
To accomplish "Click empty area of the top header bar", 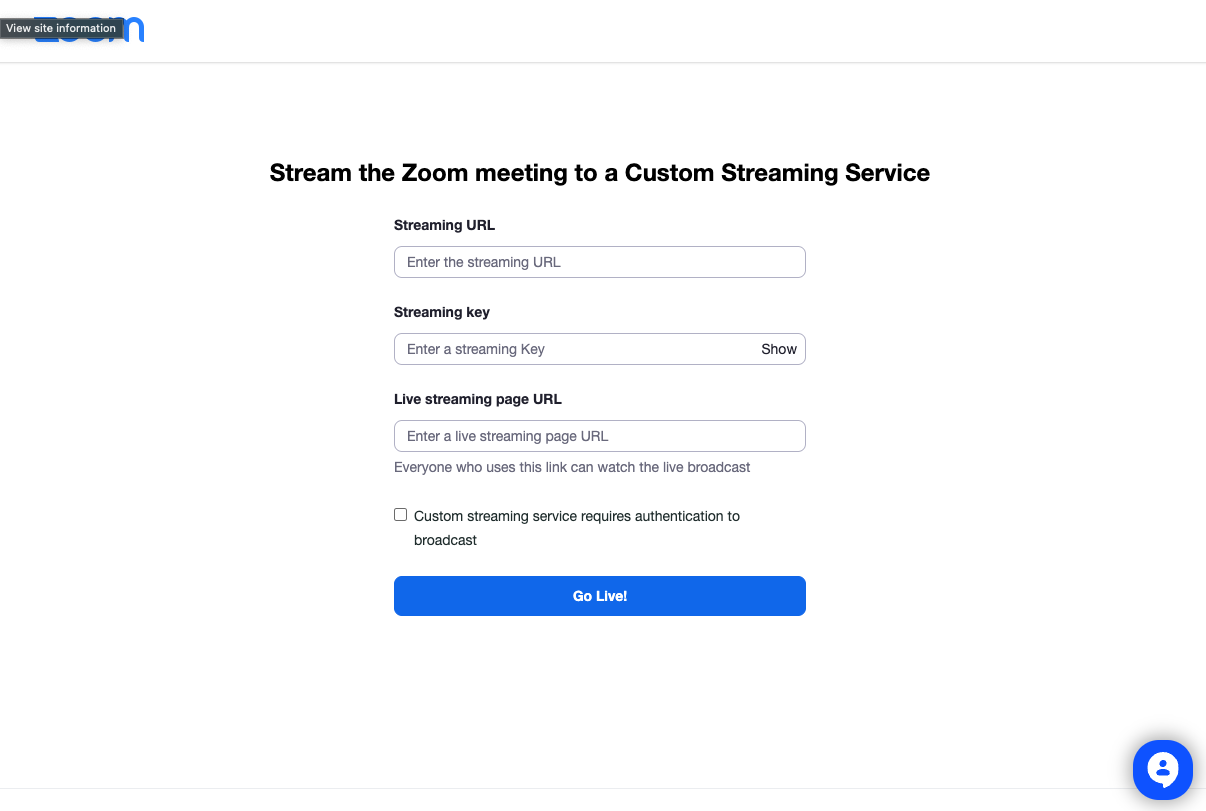I will coord(650,31).
